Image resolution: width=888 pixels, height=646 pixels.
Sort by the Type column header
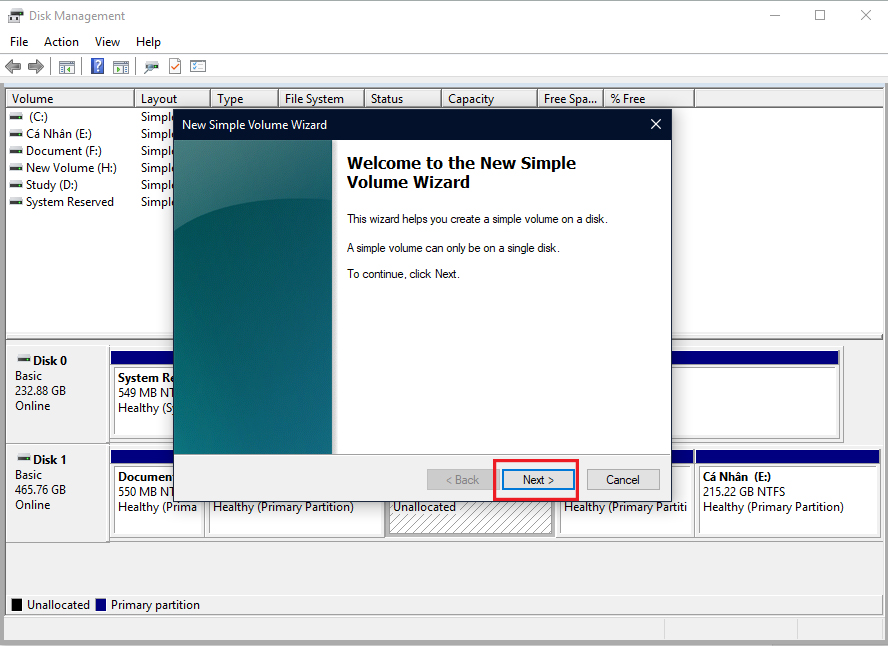(244, 99)
